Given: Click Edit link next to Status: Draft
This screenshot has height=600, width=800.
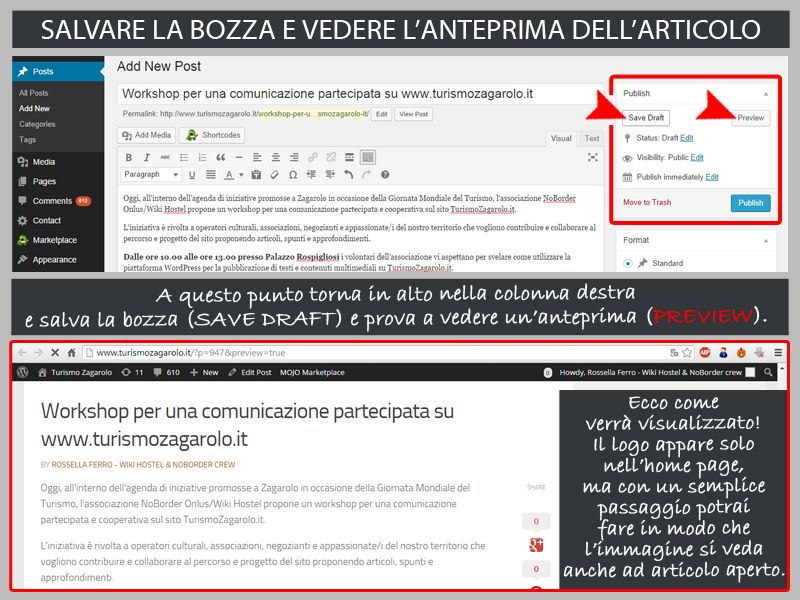Looking at the screenshot, I should click(687, 138).
